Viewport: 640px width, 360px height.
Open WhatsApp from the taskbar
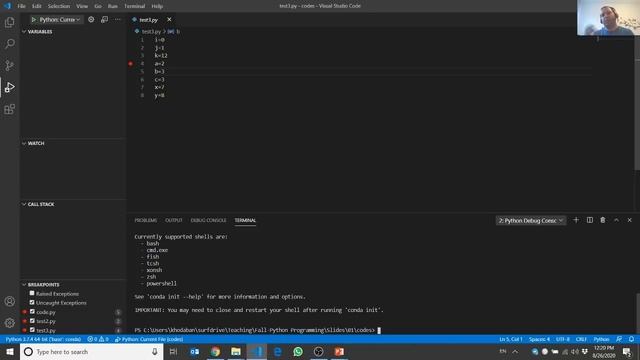(298, 351)
